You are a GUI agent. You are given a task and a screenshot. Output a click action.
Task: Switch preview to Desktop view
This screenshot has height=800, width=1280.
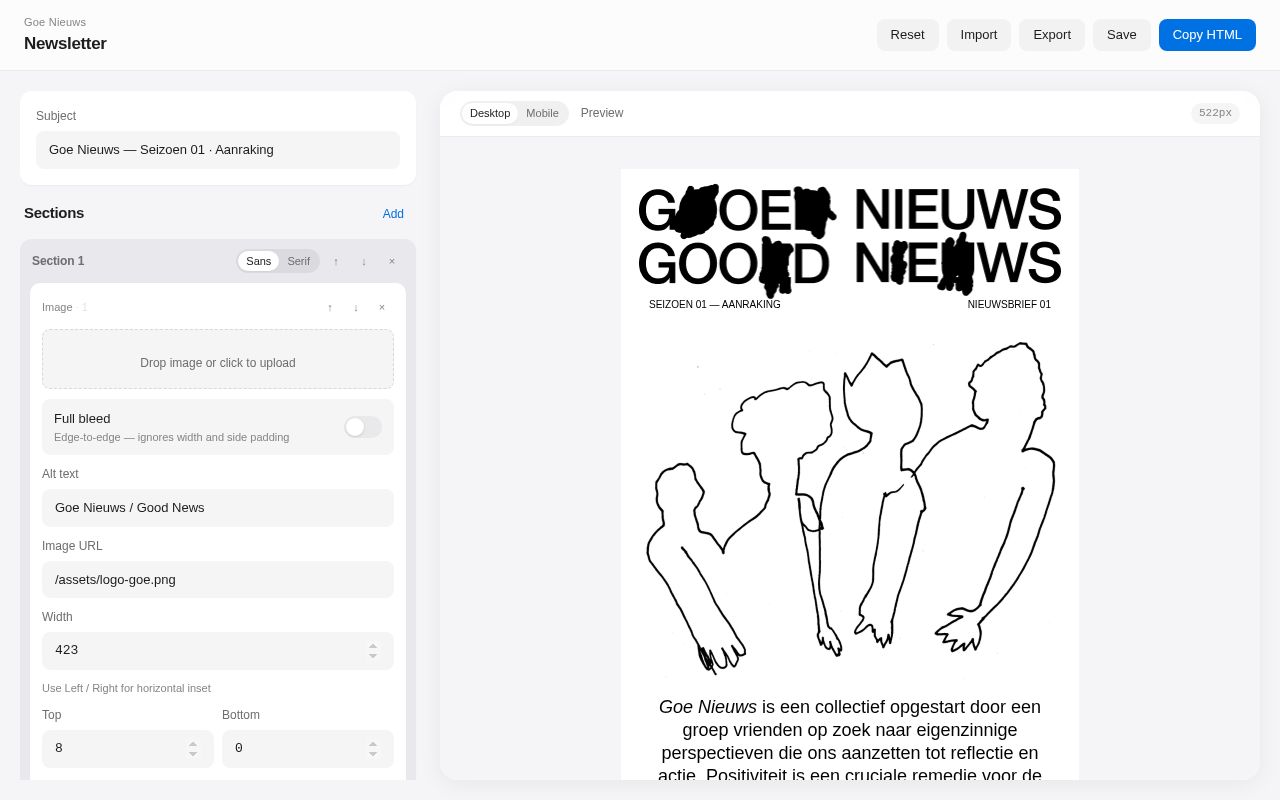click(490, 113)
